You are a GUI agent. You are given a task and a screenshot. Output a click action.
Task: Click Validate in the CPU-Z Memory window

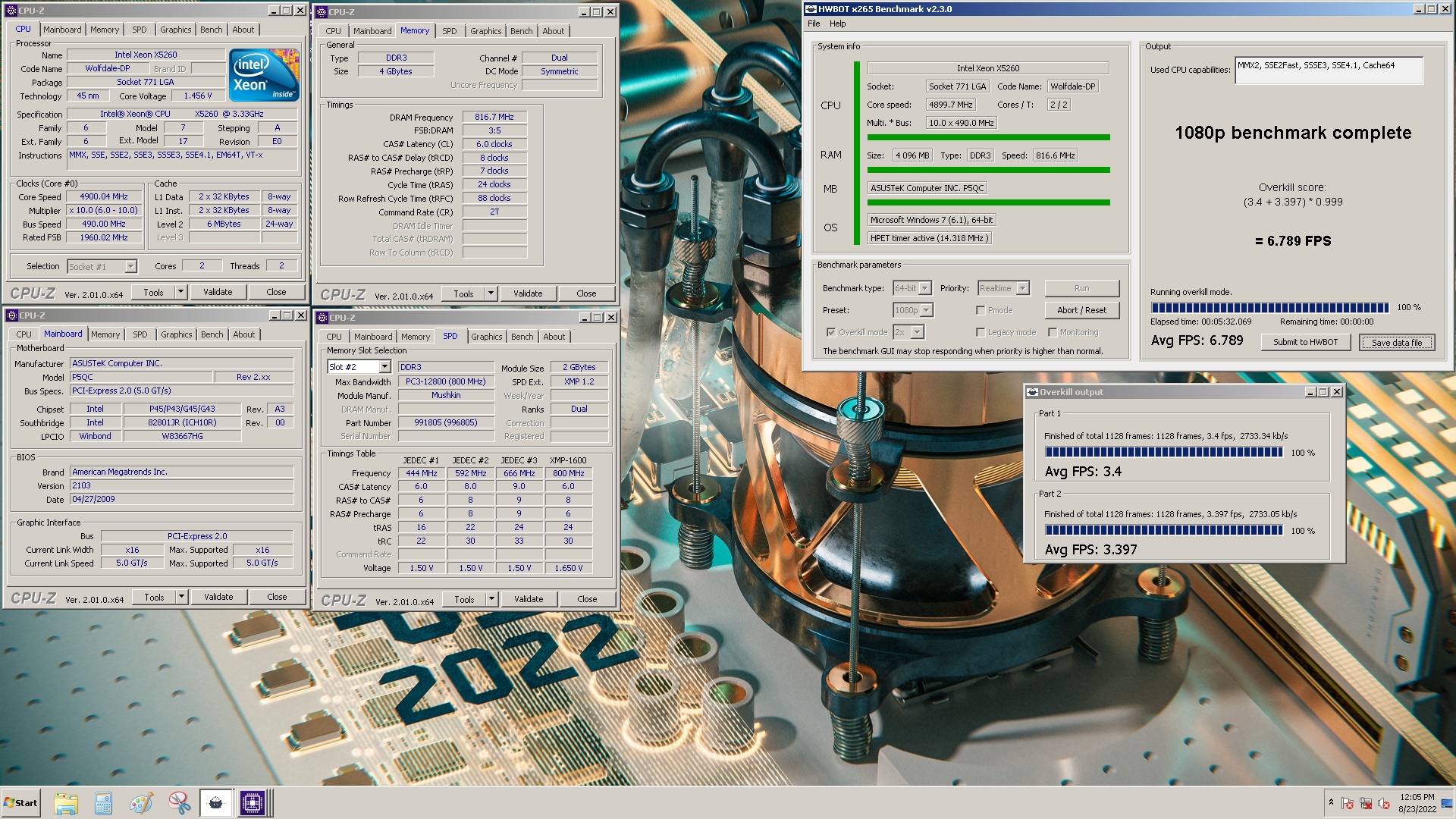[x=528, y=293]
